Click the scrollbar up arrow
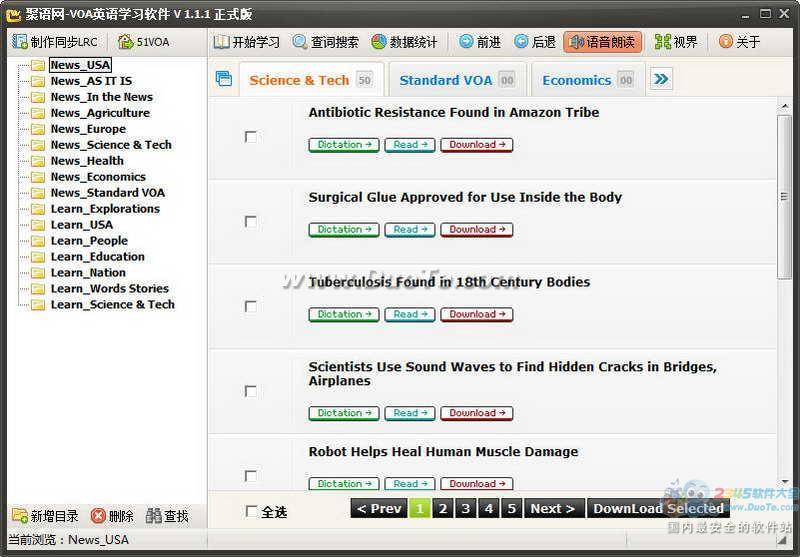The height and width of the screenshot is (557, 800). click(x=784, y=106)
